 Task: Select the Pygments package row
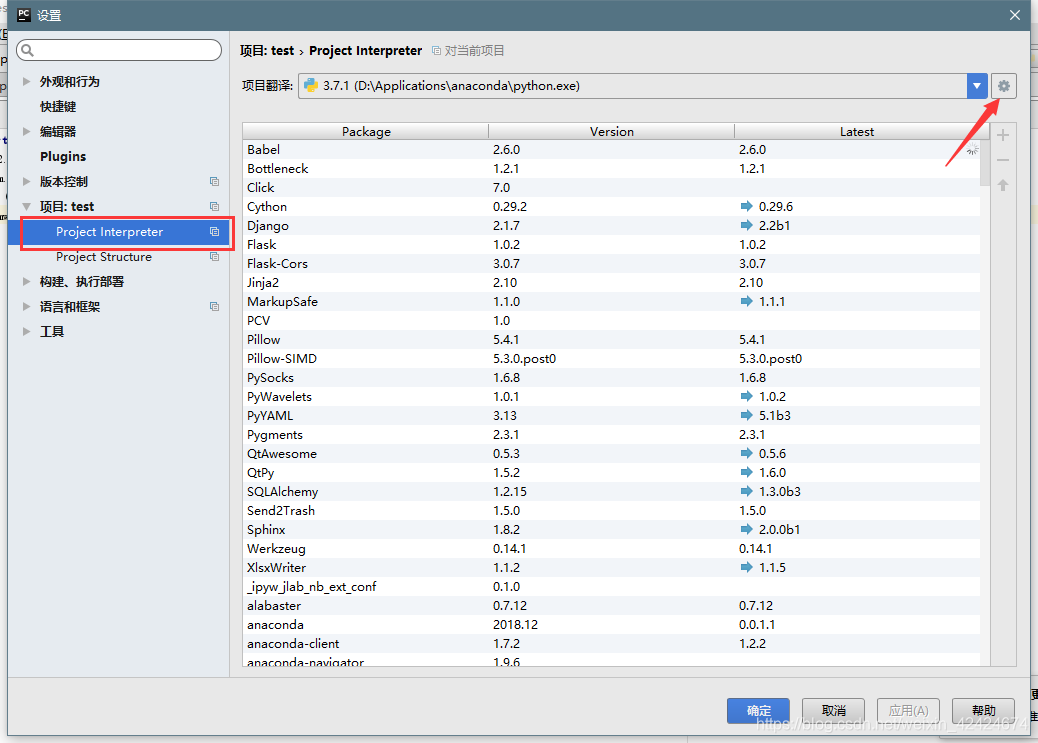(x=612, y=434)
